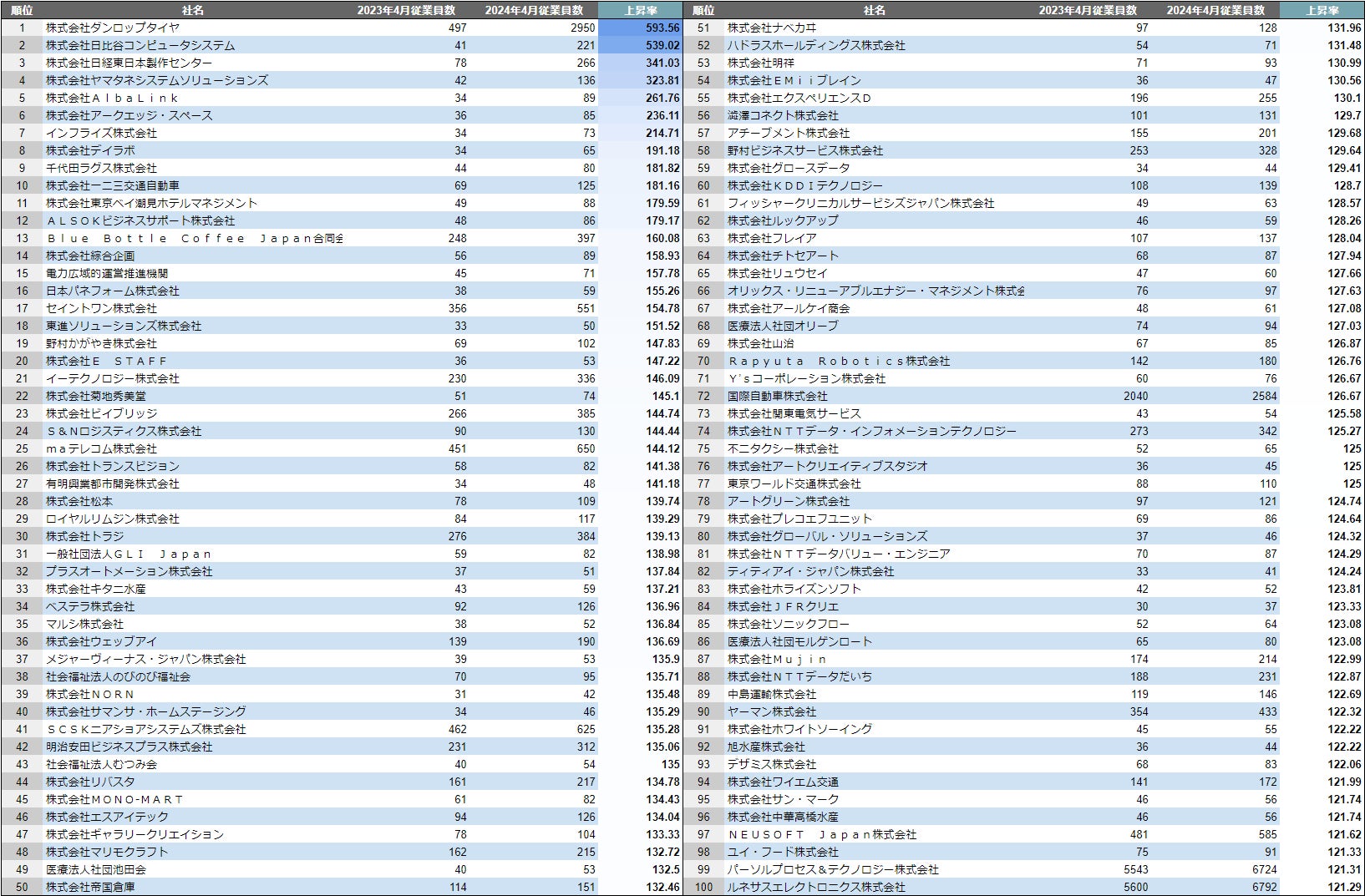Click 有明興業都市開発株式会社
Image resolution: width=1365 pixels, height=896 pixels.
coord(113,483)
